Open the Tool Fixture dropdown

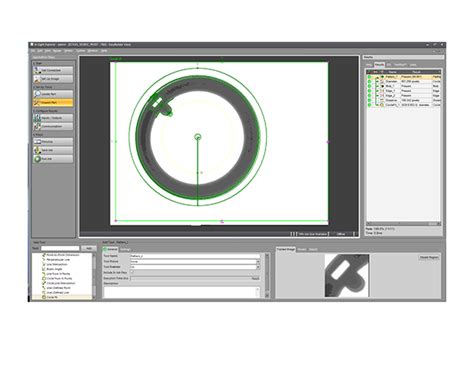coord(258,262)
